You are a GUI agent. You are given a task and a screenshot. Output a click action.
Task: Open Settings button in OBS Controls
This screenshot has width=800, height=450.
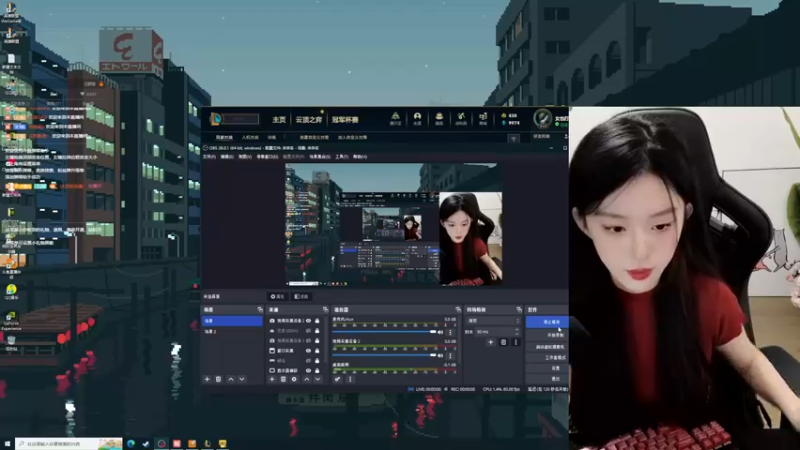[547, 368]
